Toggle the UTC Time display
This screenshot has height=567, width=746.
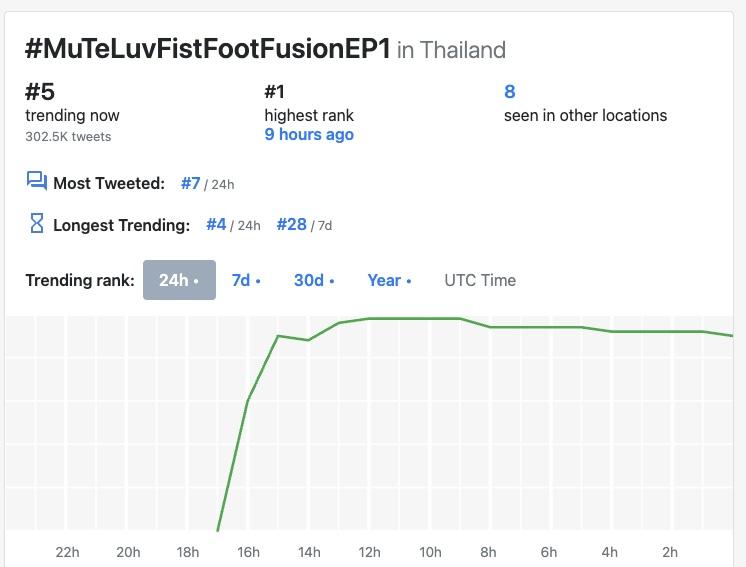point(480,280)
